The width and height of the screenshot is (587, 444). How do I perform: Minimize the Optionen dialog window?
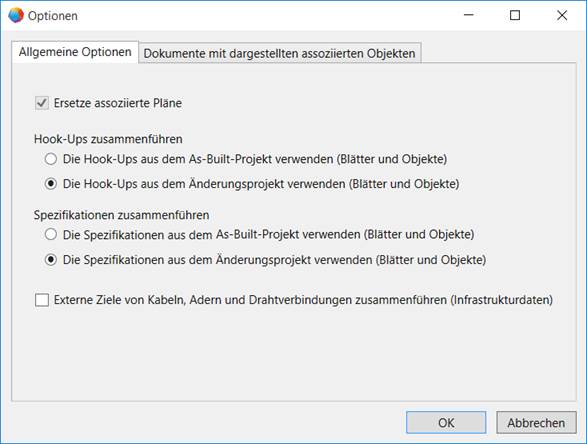469,15
